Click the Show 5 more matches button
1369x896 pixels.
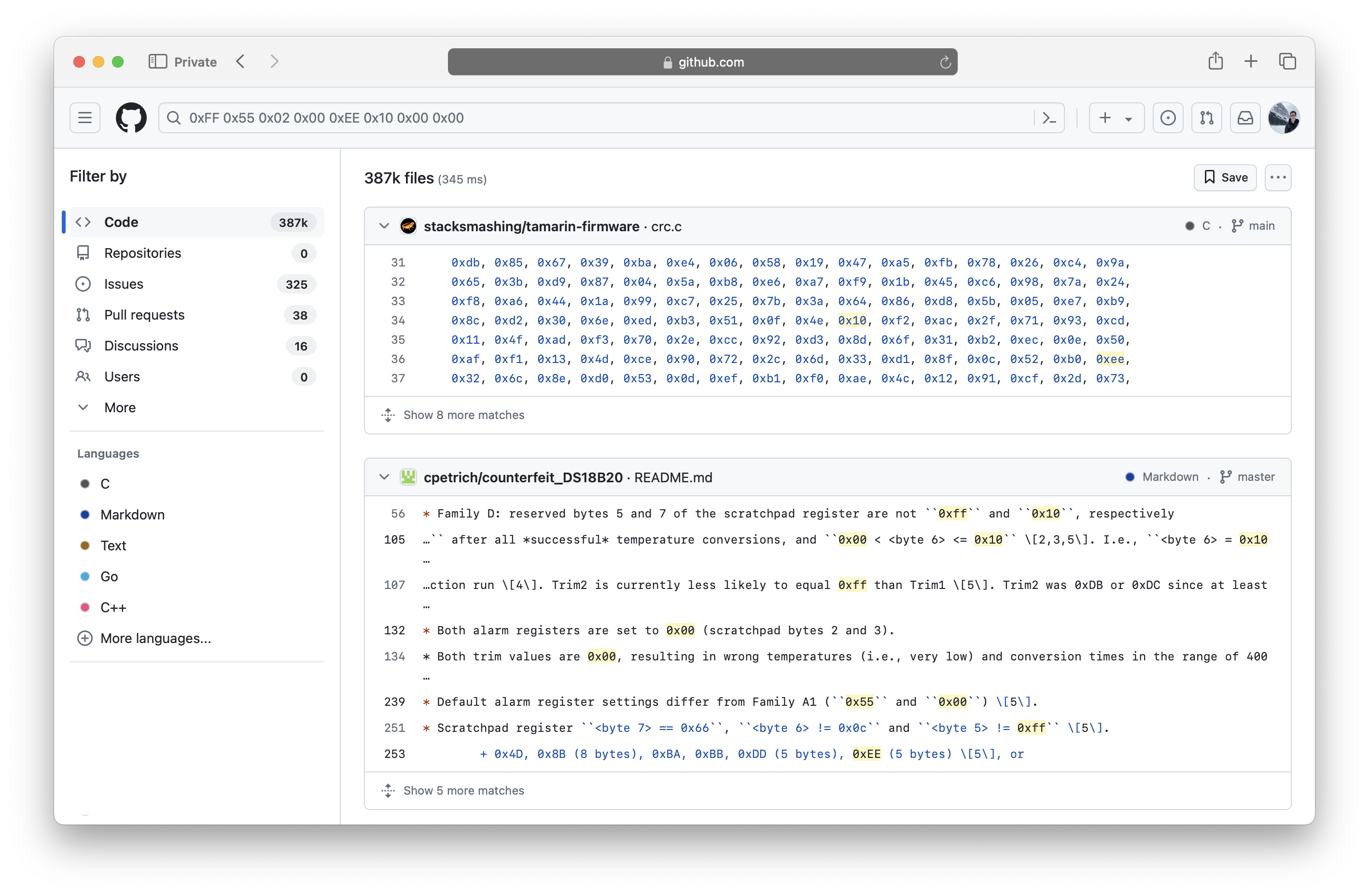pos(463,790)
